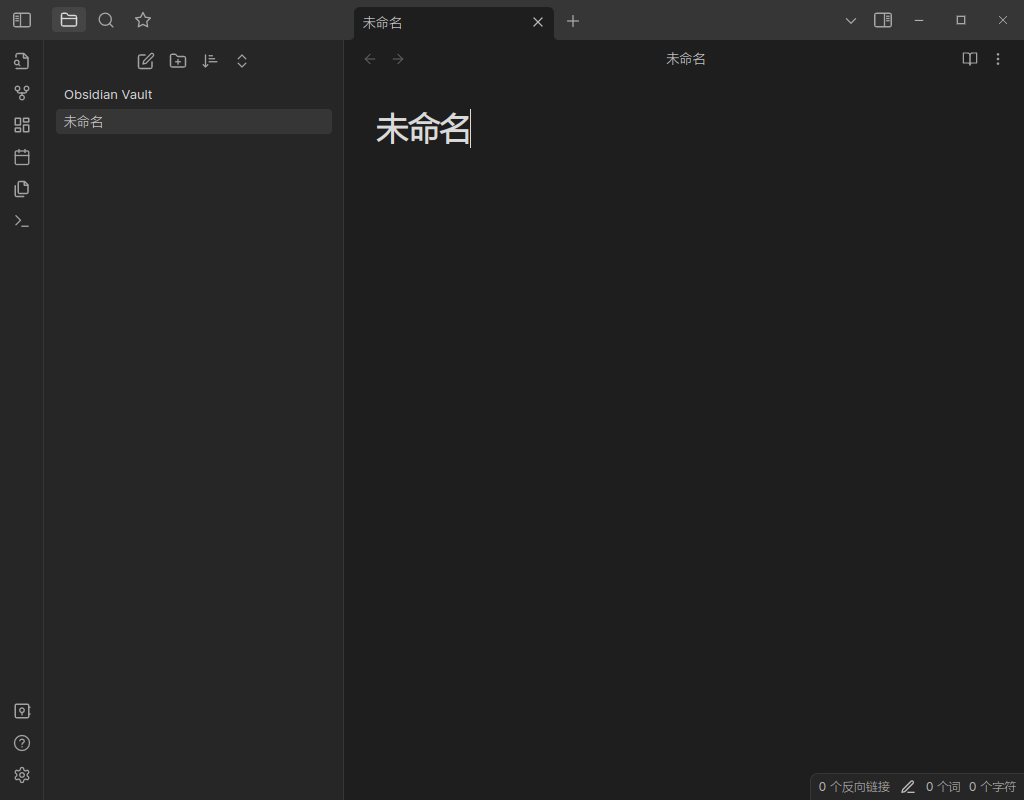
Task: Switch to reading view
Action: point(969,59)
